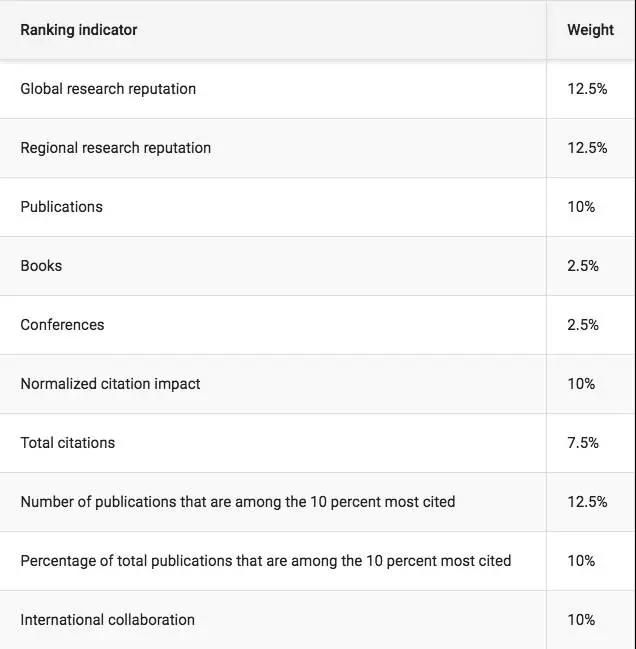Image resolution: width=636 pixels, height=649 pixels.
Task: Select Number of publications among 10 percent row
Action: [x=318, y=502]
